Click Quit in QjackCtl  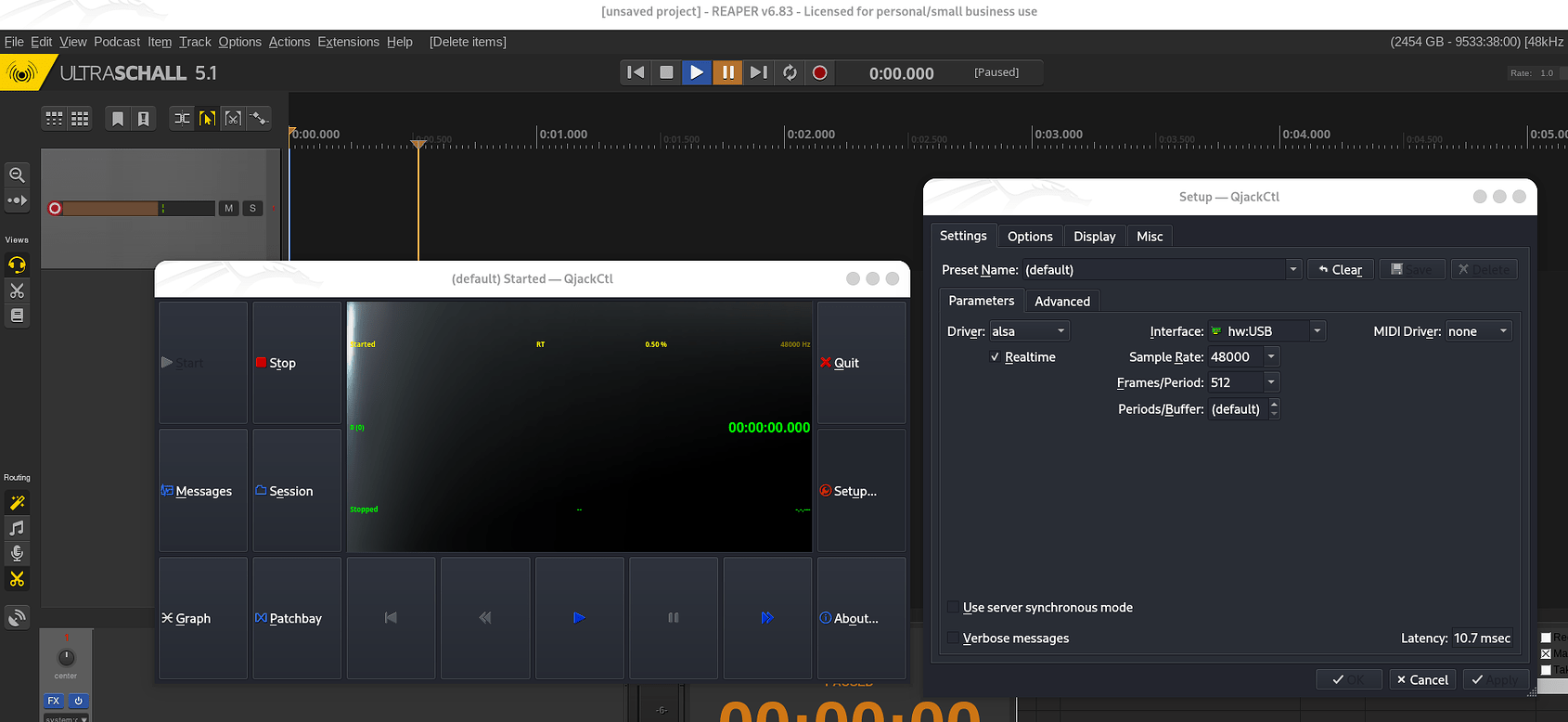[861, 363]
